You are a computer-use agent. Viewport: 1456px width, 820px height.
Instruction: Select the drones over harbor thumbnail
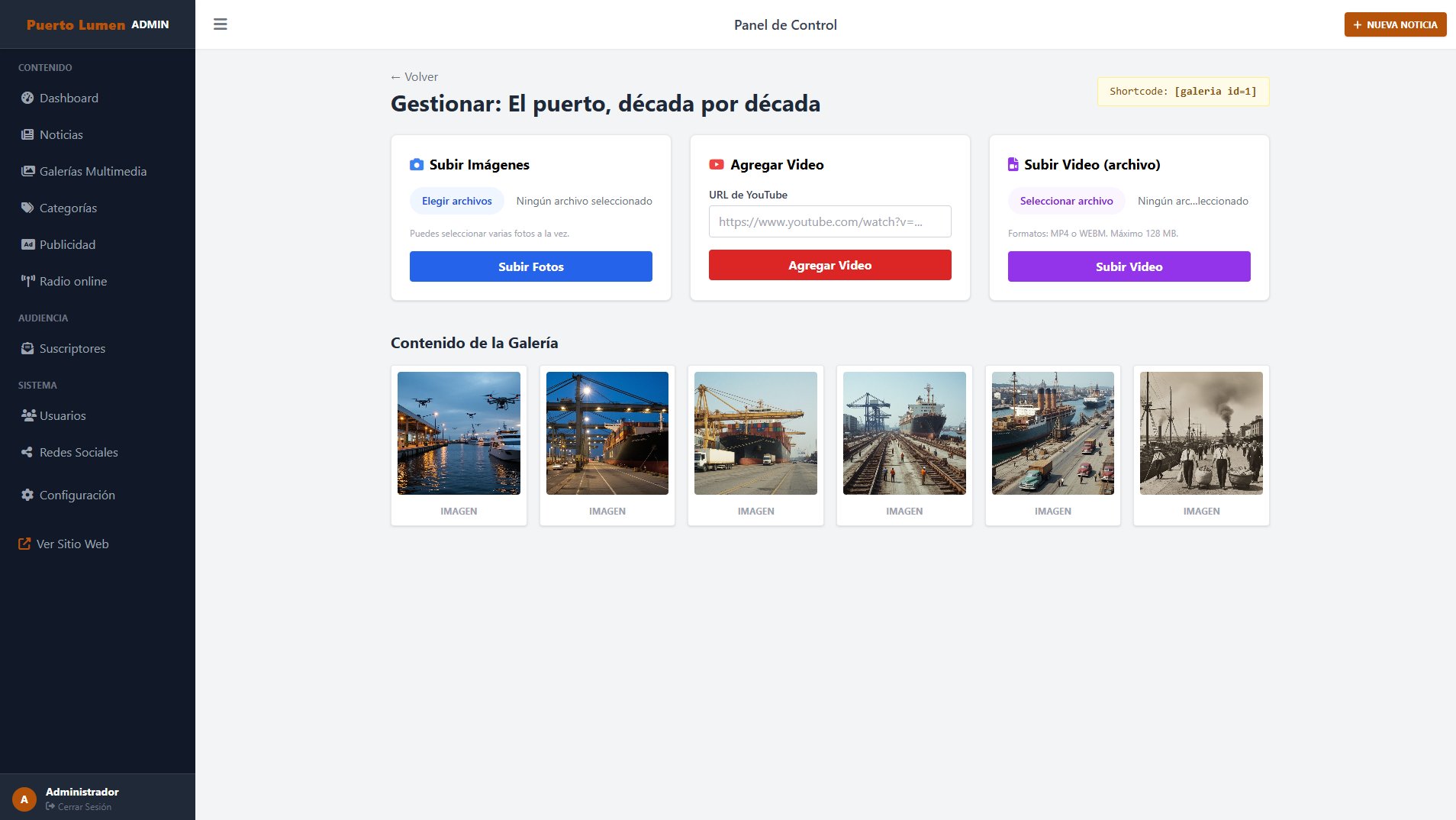[459, 433]
